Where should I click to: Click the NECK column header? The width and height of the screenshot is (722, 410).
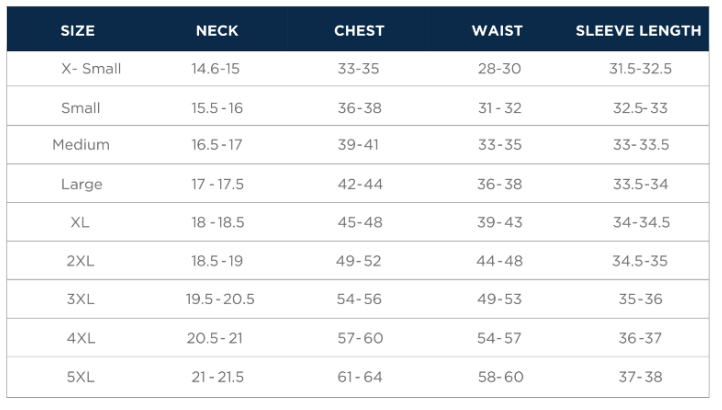(x=217, y=31)
